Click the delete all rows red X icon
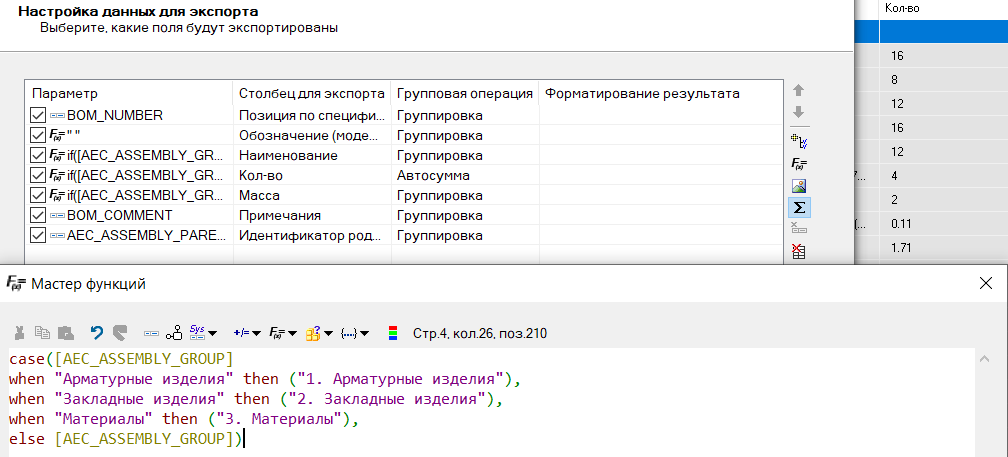The image size is (1008, 457). 798,251
